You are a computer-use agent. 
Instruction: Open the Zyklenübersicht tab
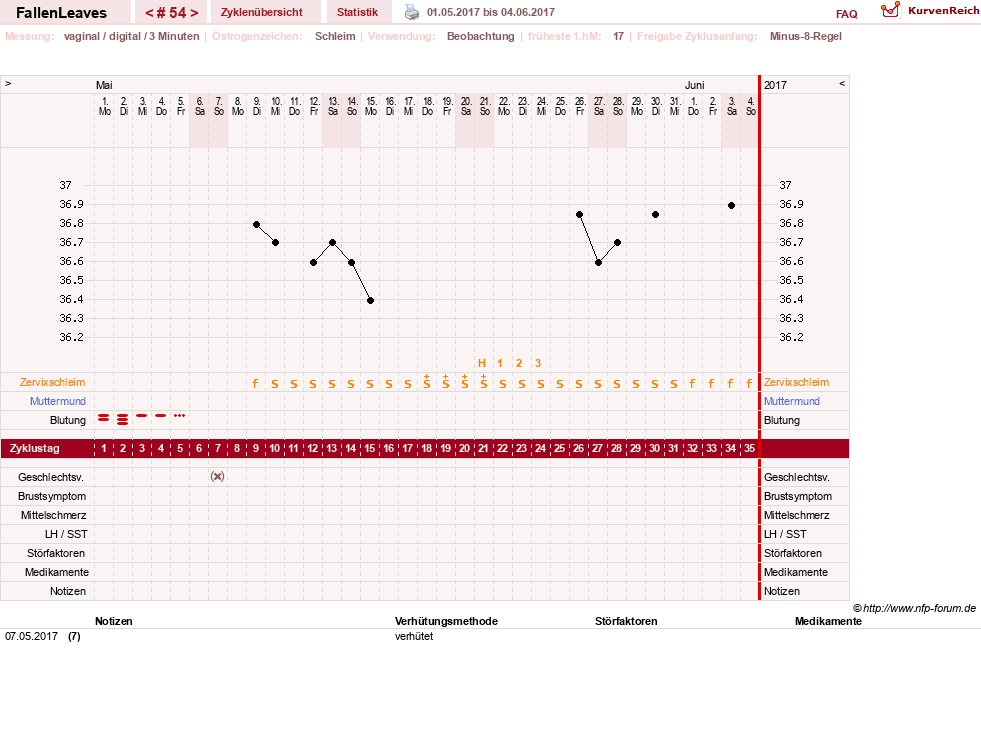pyautogui.click(x=262, y=12)
